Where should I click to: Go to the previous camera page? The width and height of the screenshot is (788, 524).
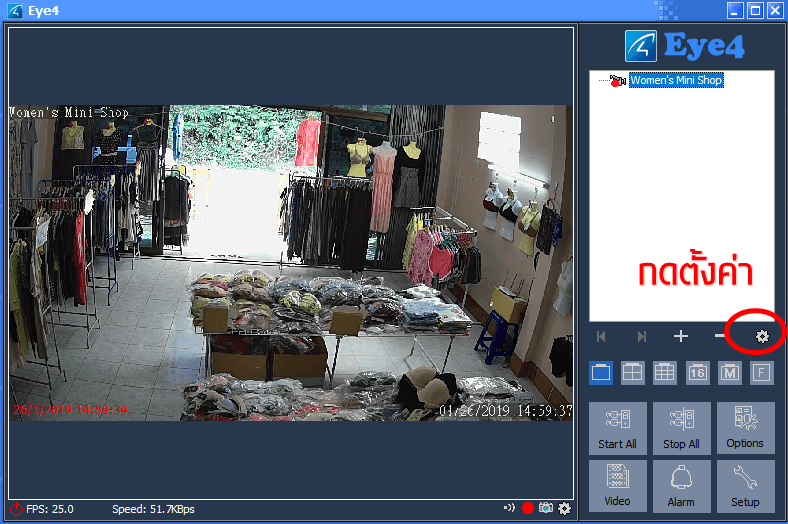(x=601, y=336)
